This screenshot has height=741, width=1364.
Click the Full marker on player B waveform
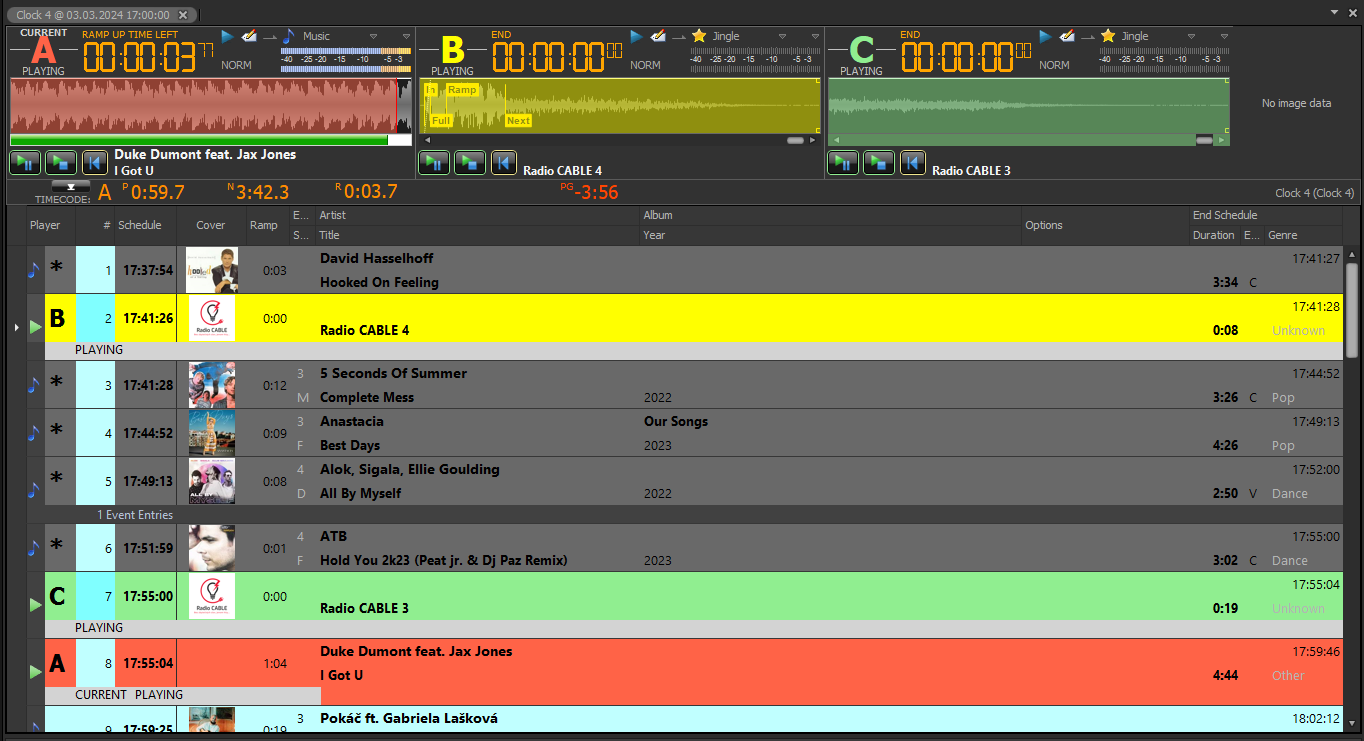click(x=441, y=121)
